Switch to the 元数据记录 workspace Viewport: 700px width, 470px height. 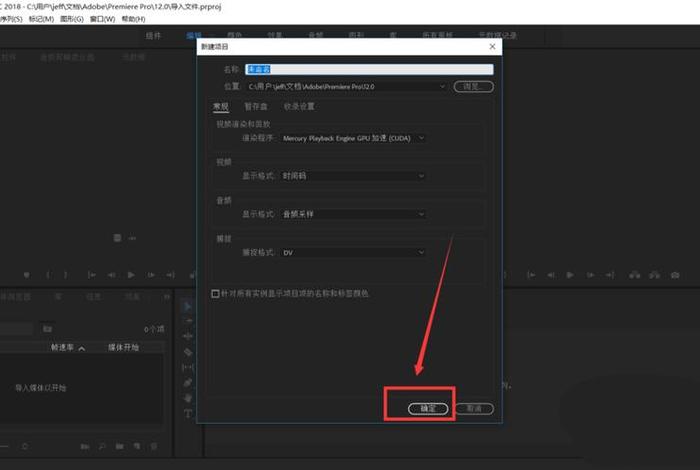pos(497,35)
